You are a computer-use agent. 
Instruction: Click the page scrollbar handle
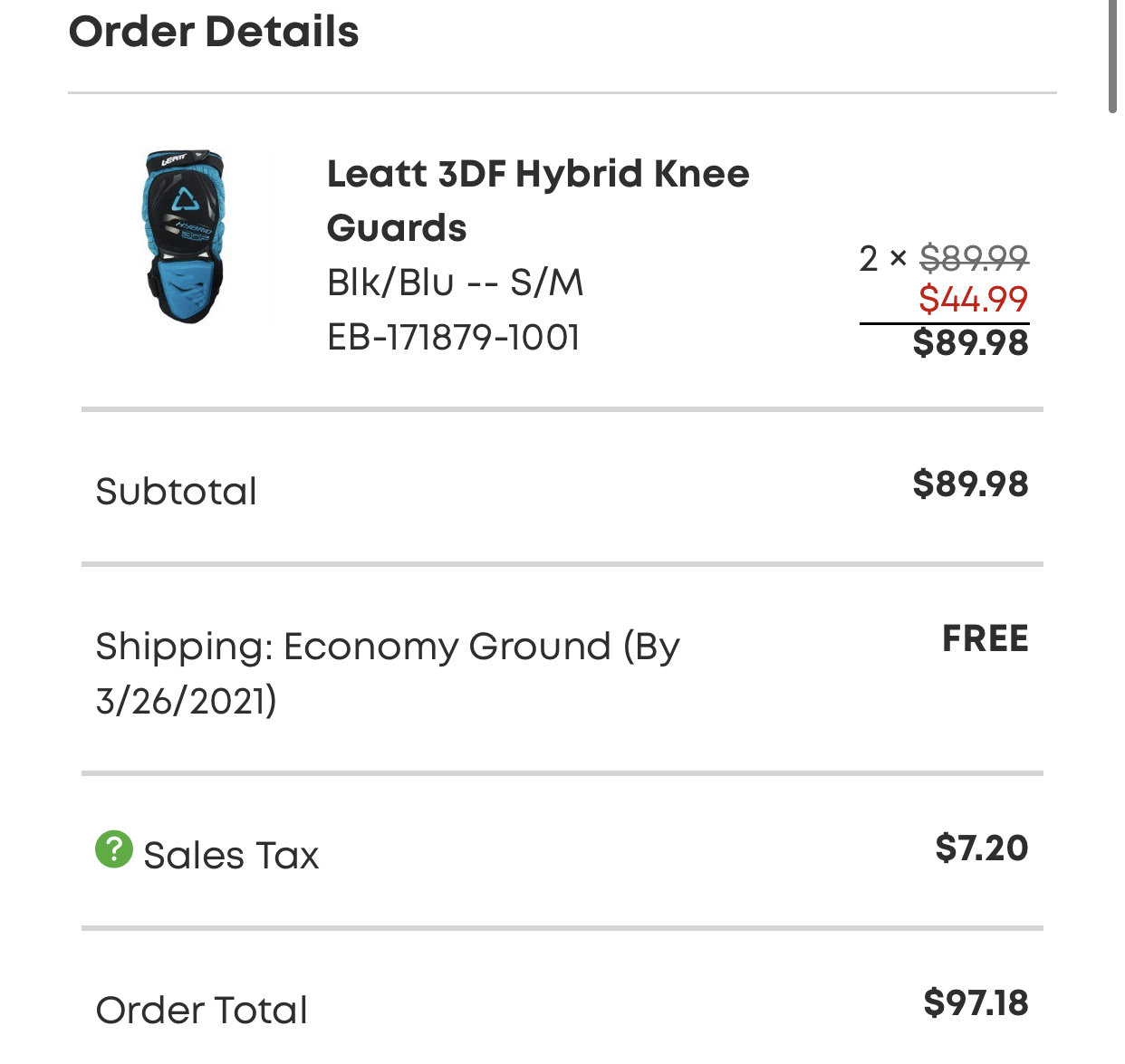(1113, 56)
